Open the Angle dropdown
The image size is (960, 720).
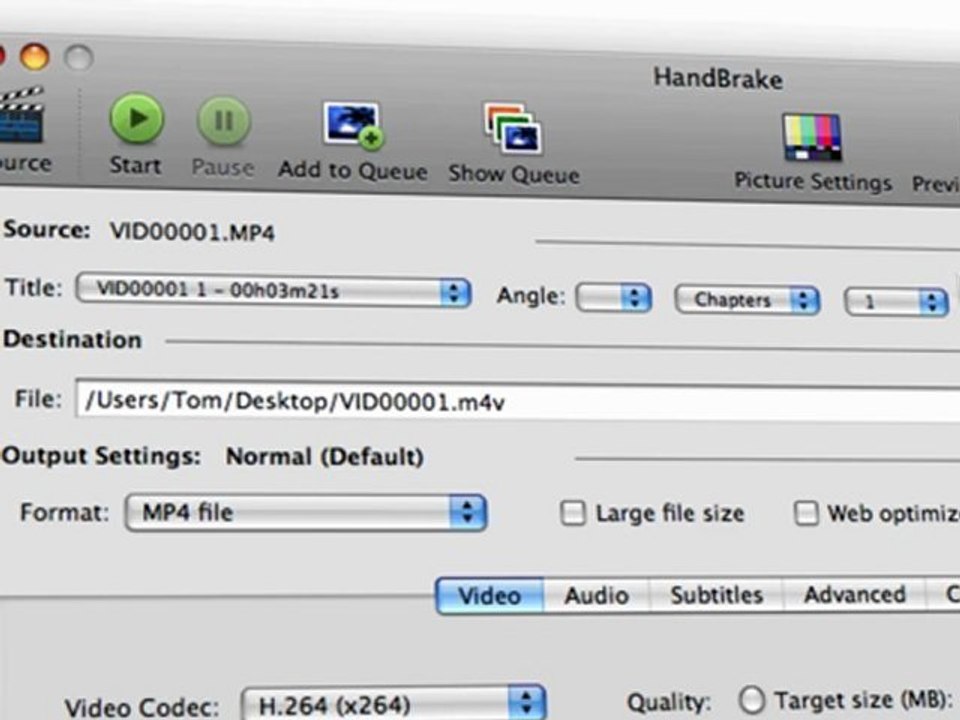[613, 298]
